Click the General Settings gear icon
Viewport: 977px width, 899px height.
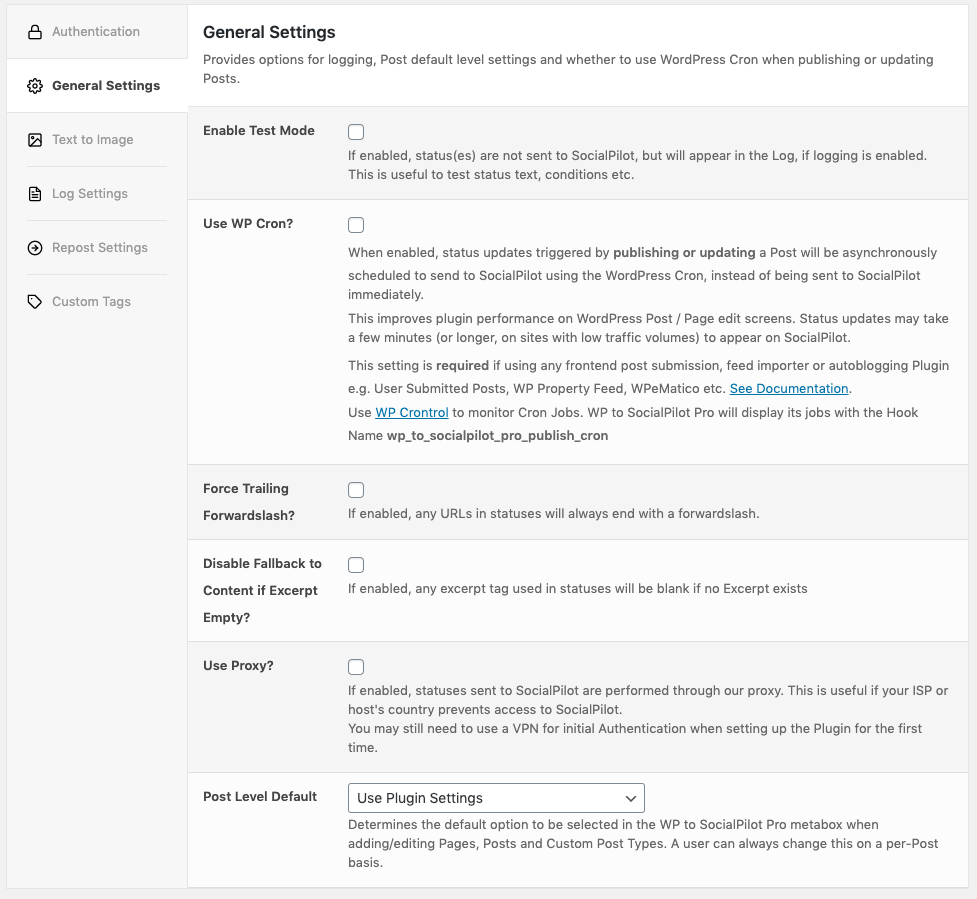click(x=35, y=86)
